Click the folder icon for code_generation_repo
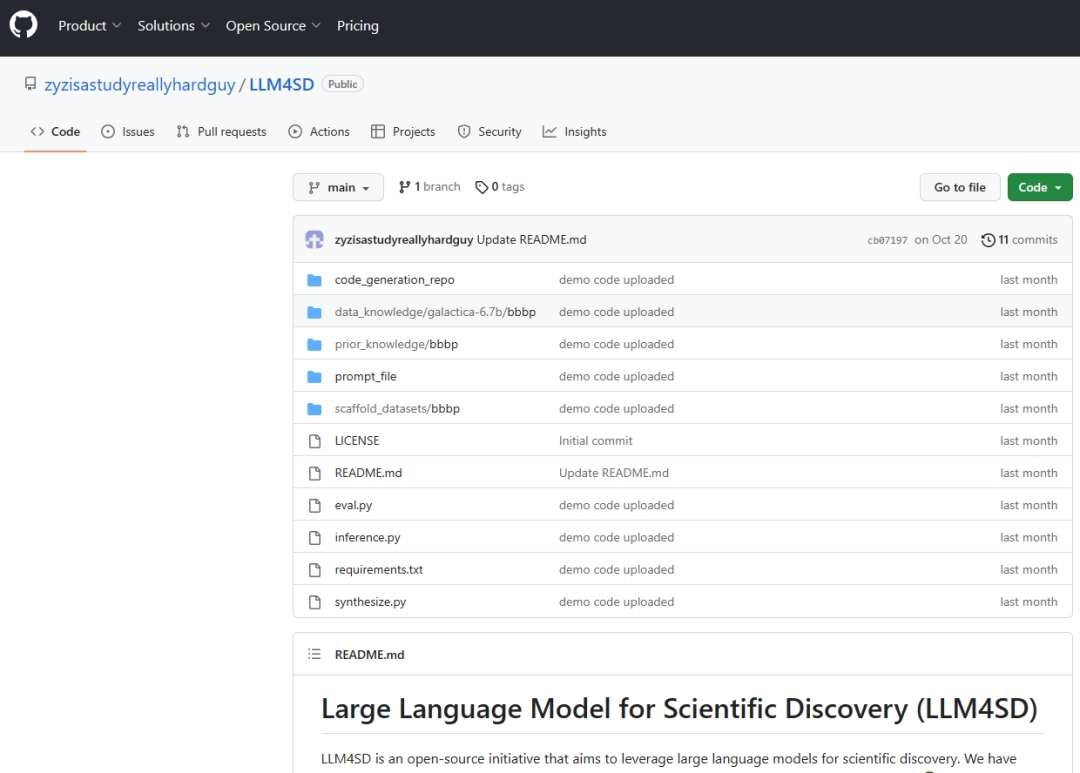This screenshot has height=773, width=1080. 314,280
